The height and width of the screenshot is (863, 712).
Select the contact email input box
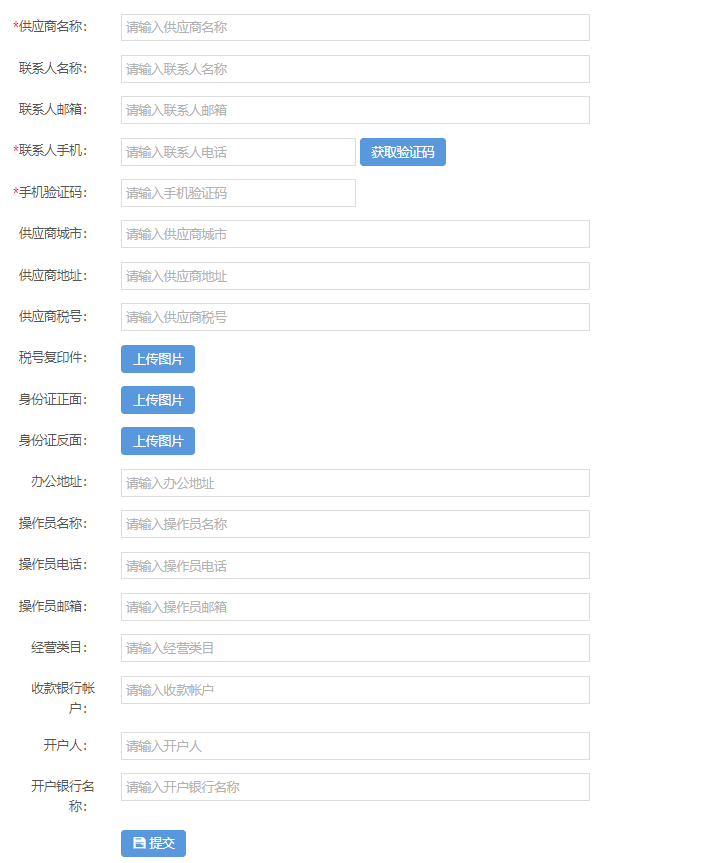pos(355,110)
